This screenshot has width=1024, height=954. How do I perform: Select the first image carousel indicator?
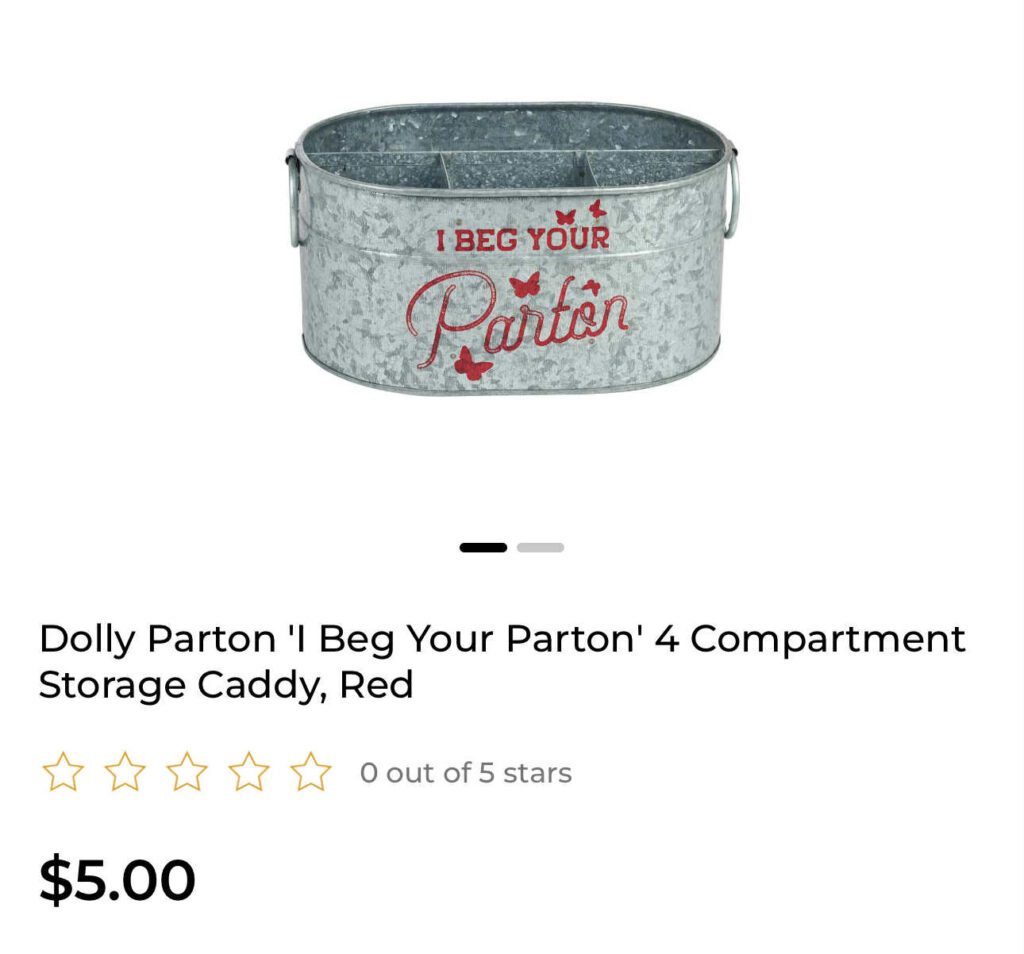[483, 547]
